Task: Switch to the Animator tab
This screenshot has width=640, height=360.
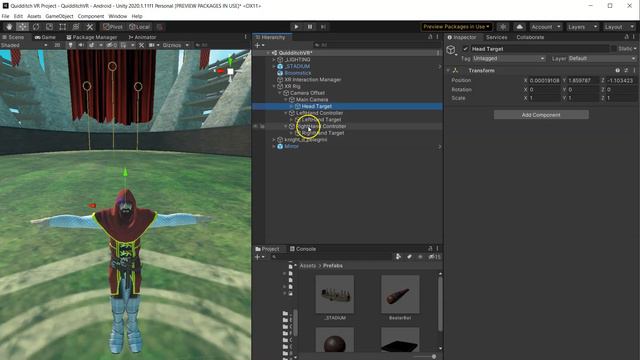Action: tap(142, 37)
